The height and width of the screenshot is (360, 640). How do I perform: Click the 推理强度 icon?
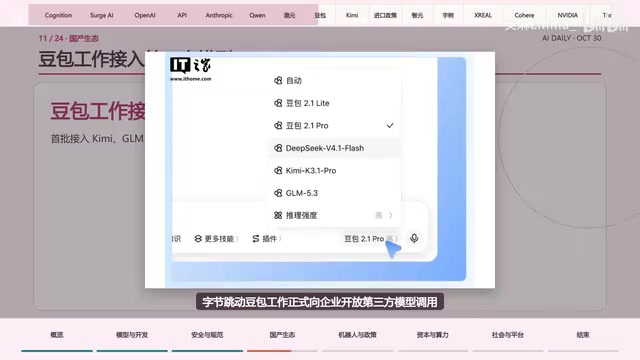pos(278,215)
